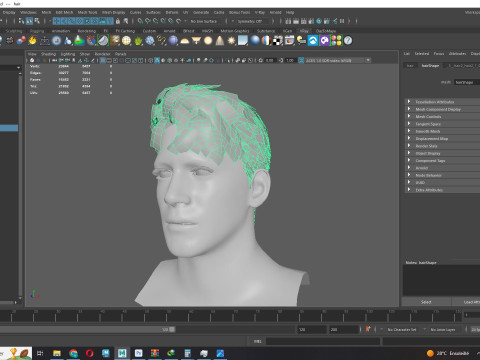Click the Select button in Attribute Editor
480x360 pixels.
tap(426, 302)
